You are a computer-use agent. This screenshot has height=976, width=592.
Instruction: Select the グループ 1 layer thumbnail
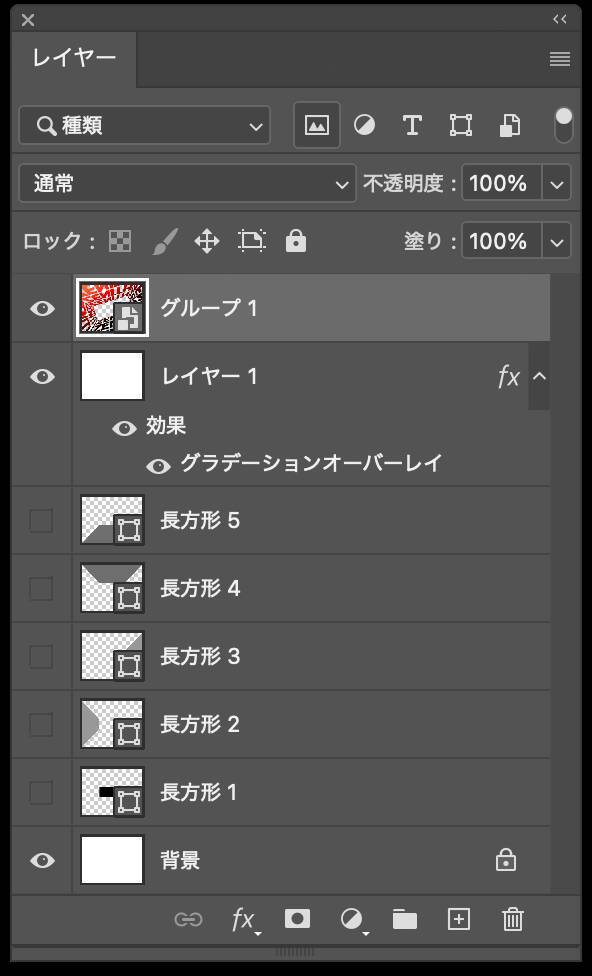click(x=112, y=308)
